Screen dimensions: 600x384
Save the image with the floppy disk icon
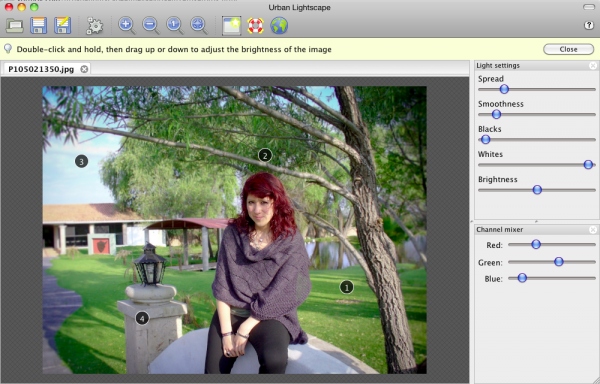pos(38,26)
